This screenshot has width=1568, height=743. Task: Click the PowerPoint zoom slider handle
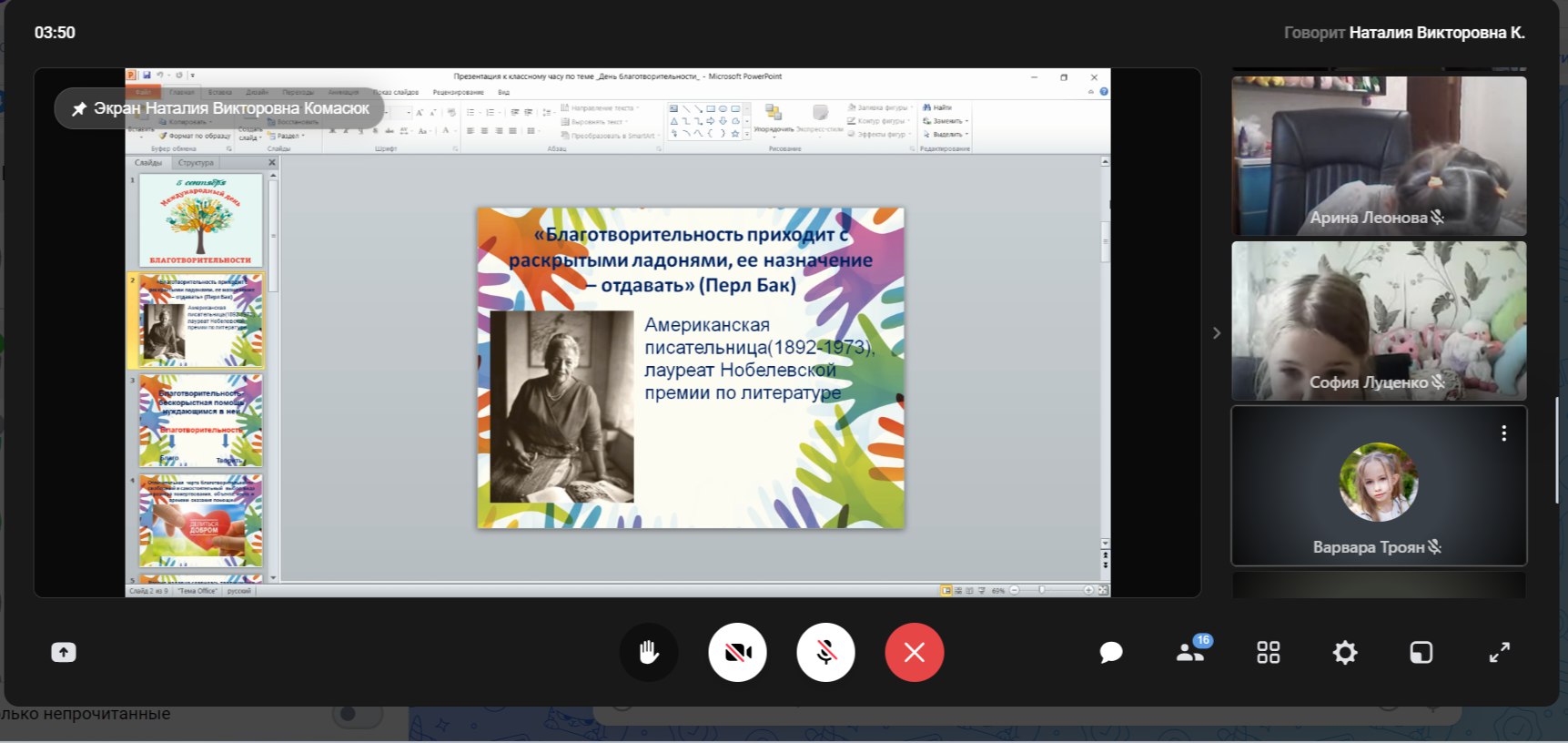(x=1042, y=590)
